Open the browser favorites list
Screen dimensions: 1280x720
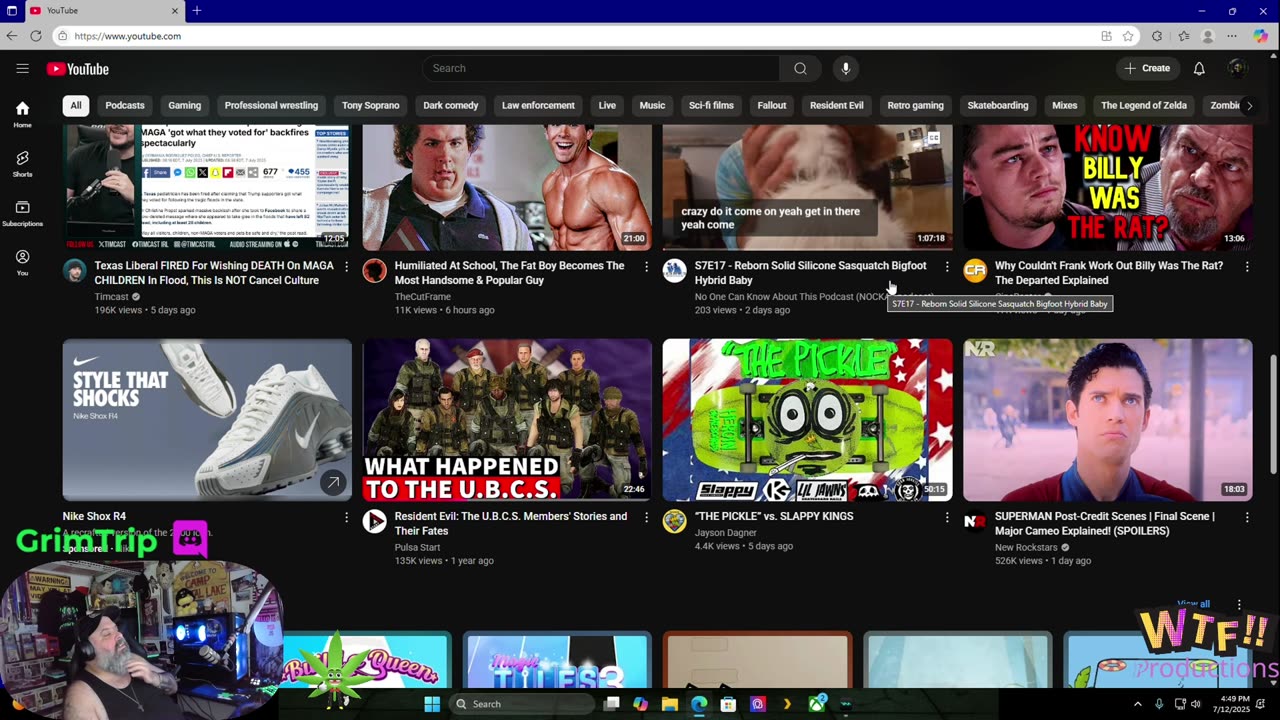1184,36
